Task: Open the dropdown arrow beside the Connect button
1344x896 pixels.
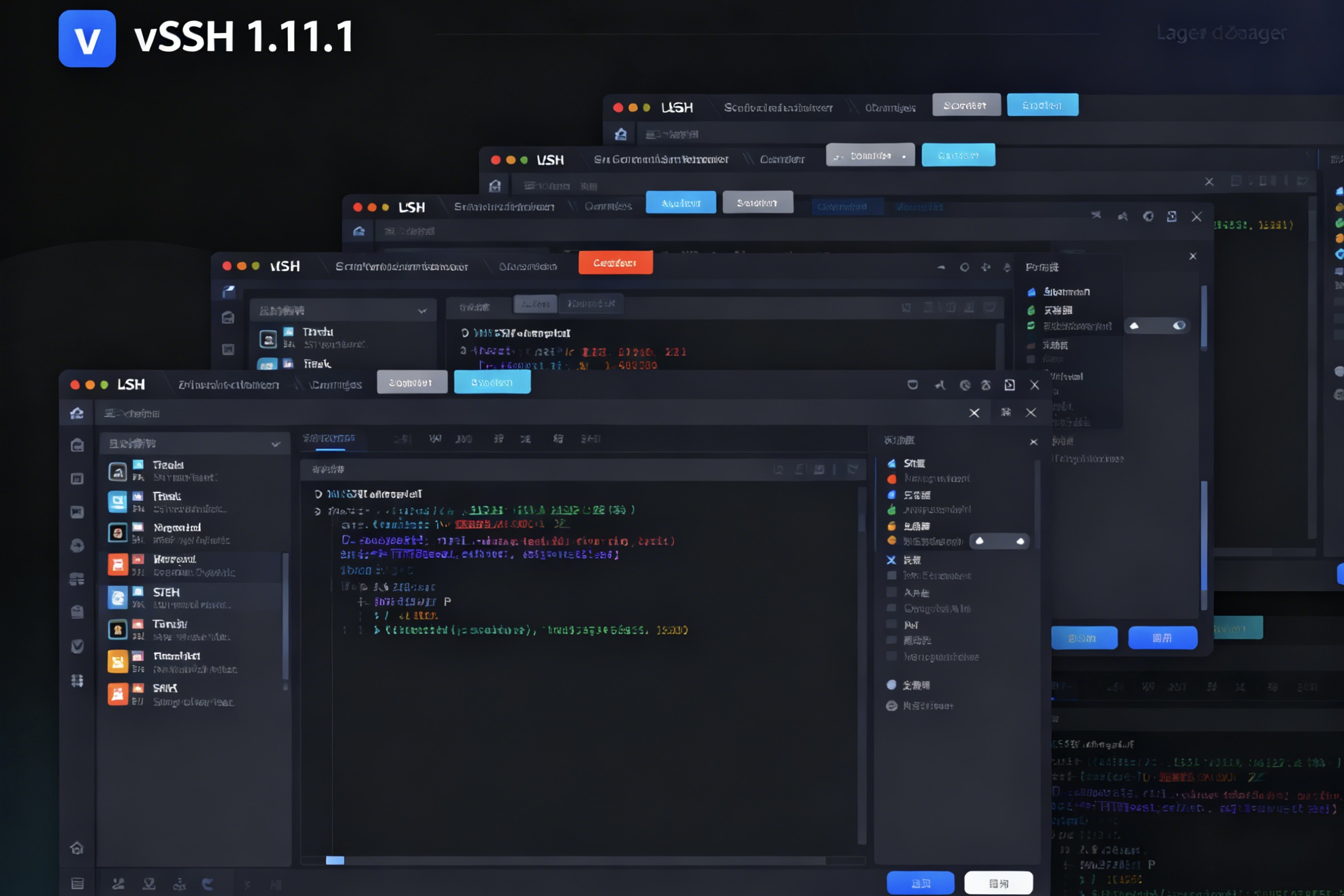Action: (905, 155)
